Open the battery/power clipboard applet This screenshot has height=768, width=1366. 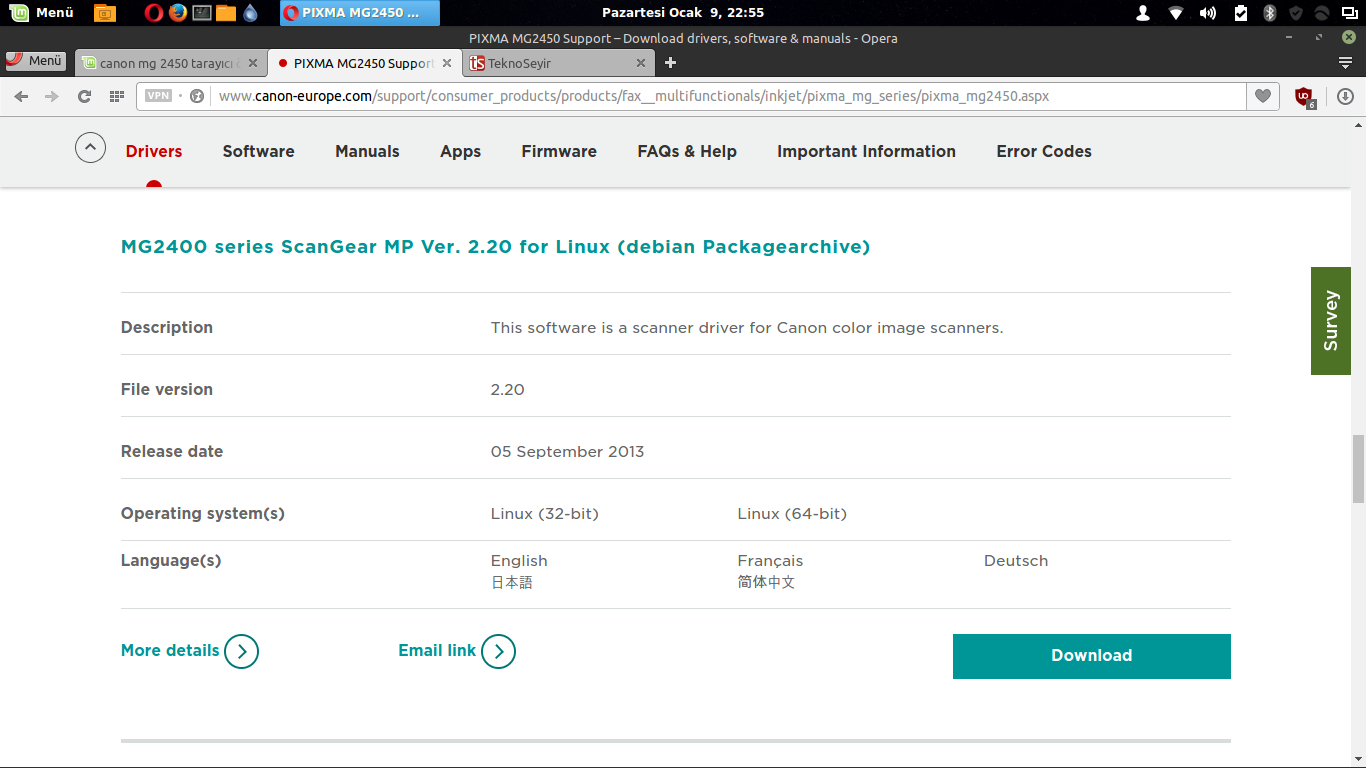point(1241,13)
